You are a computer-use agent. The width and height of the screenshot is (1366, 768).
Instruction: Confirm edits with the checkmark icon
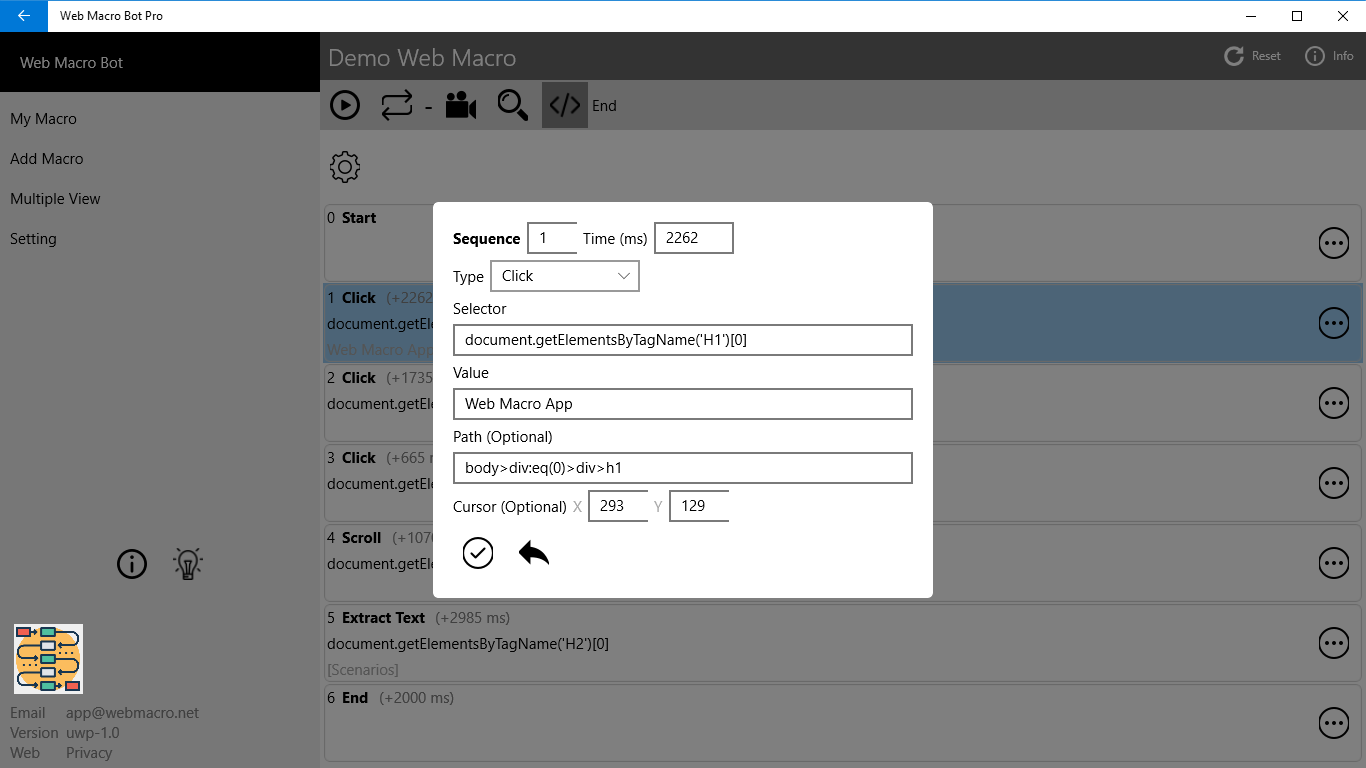(x=478, y=553)
